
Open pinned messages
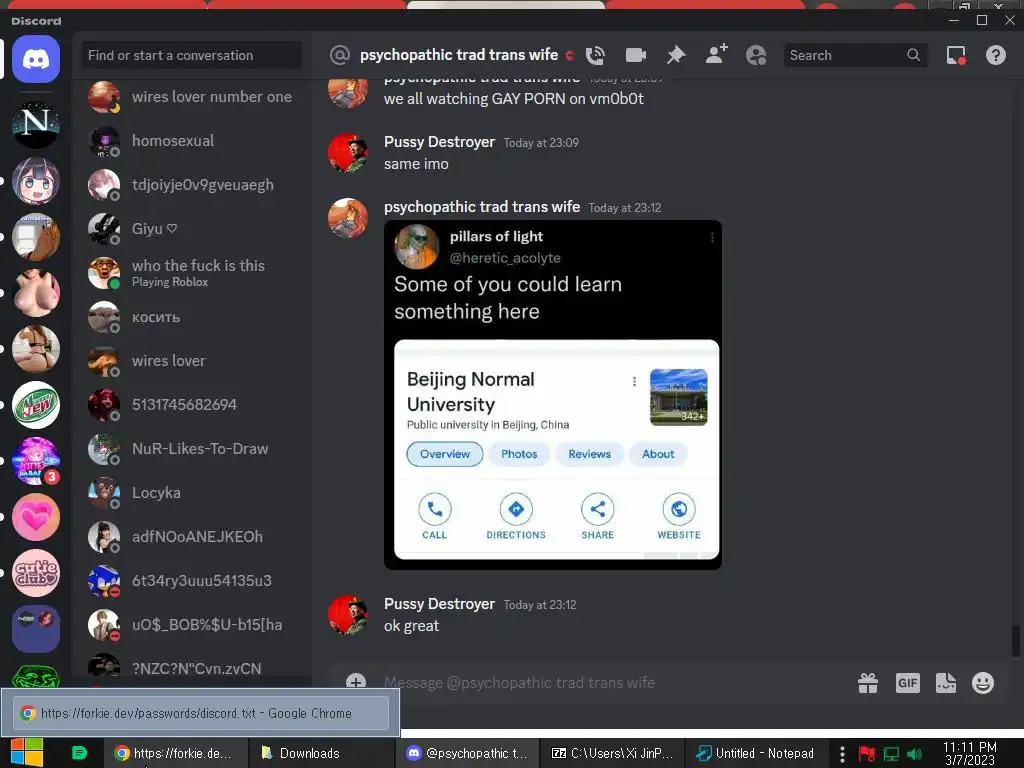(x=676, y=56)
